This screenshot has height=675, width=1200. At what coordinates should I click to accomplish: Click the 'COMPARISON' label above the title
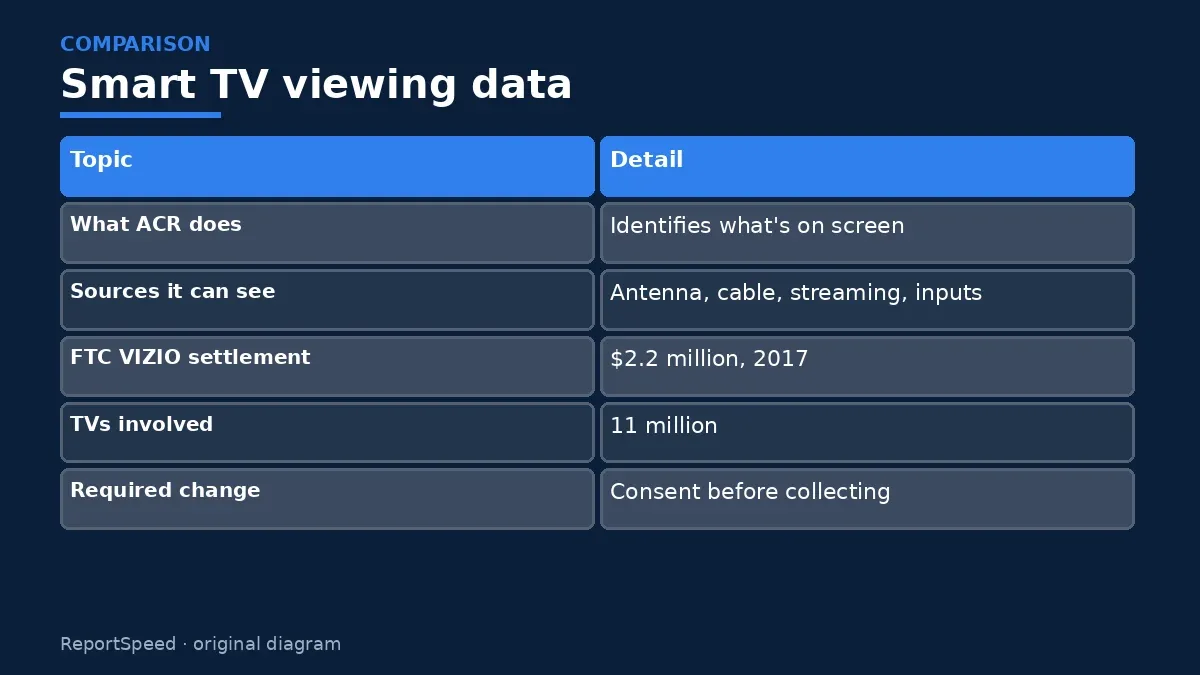(x=135, y=44)
